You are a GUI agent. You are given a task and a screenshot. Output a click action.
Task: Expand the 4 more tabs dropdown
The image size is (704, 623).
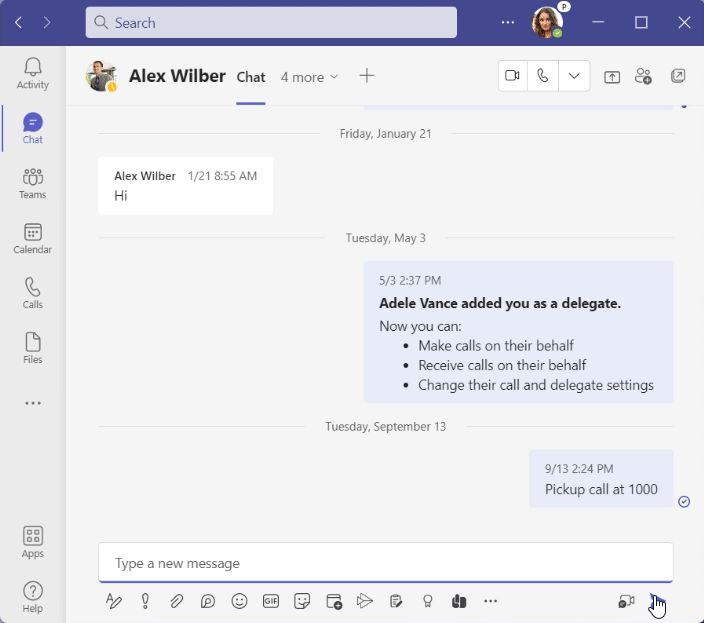tap(309, 77)
